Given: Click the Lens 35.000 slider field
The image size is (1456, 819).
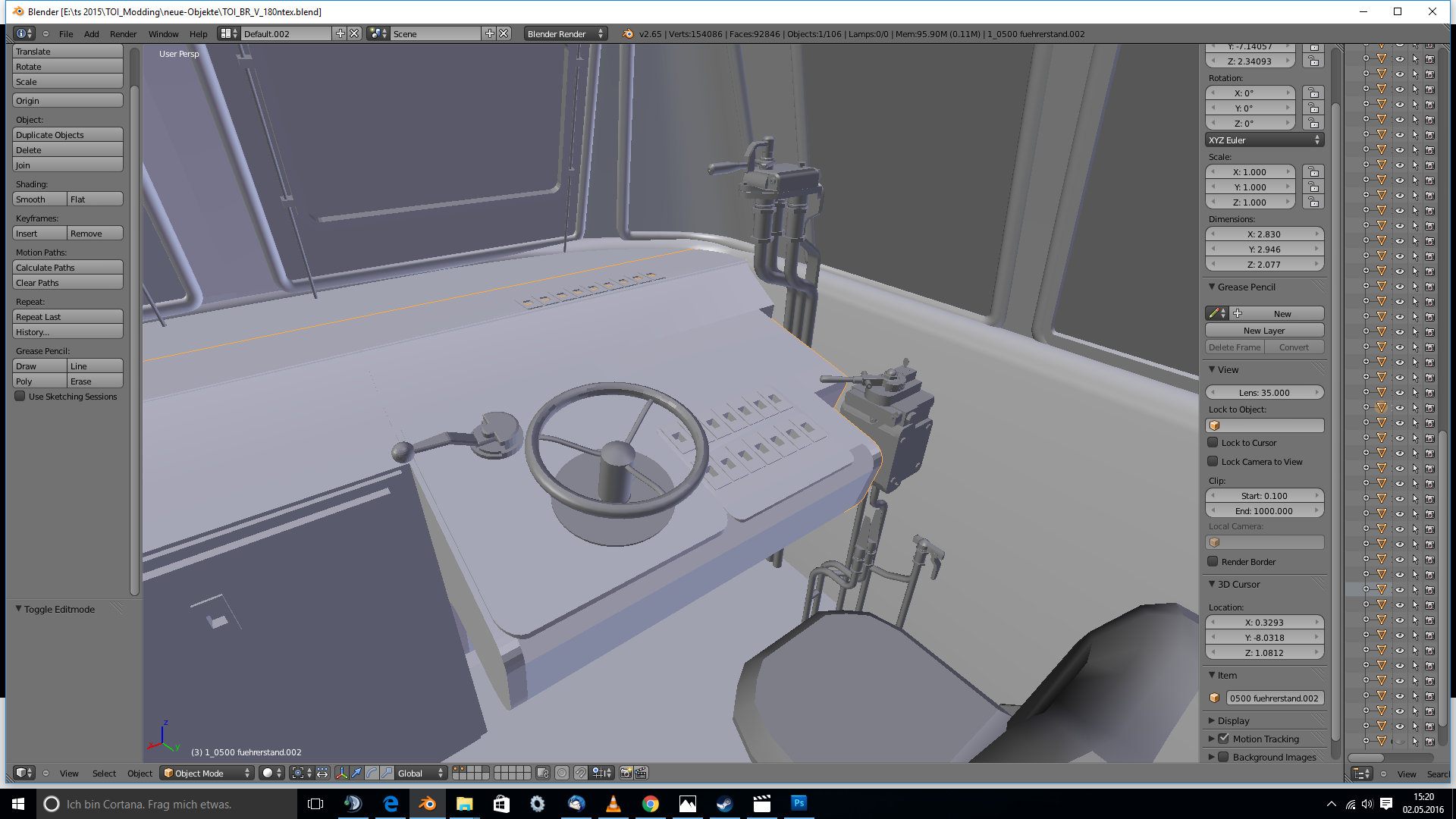Looking at the screenshot, I should click(x=1264, y=393).
